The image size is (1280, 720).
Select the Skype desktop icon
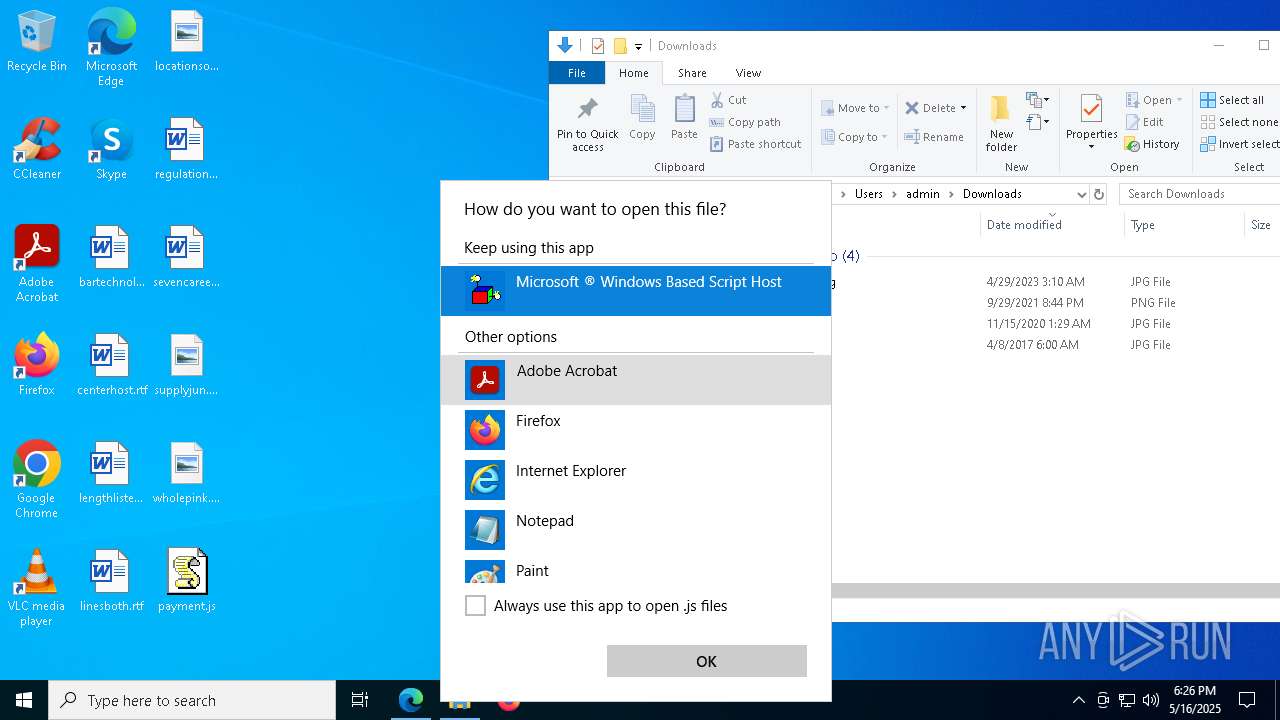(x=111, y=150)
